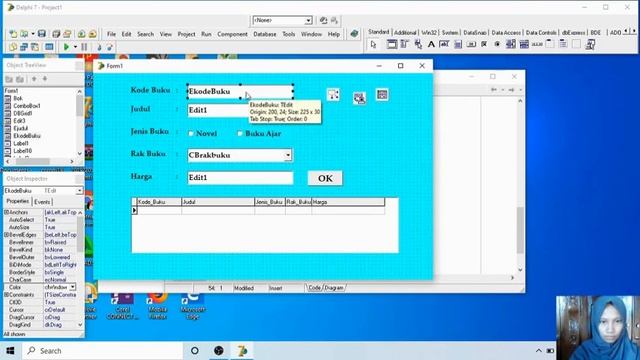Screen dimensions: 640x360
Task: Open the Project menu
Action: click(x=186, y=34)
